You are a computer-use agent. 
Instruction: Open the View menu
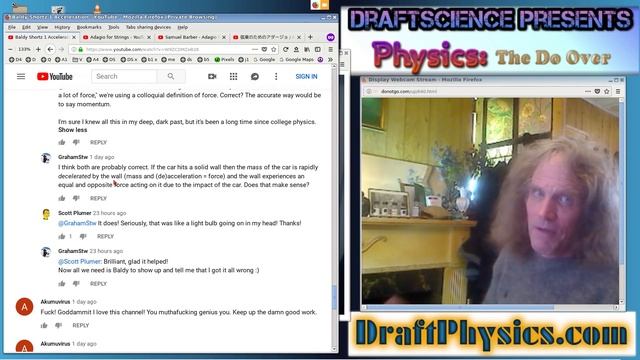(42, 27)
